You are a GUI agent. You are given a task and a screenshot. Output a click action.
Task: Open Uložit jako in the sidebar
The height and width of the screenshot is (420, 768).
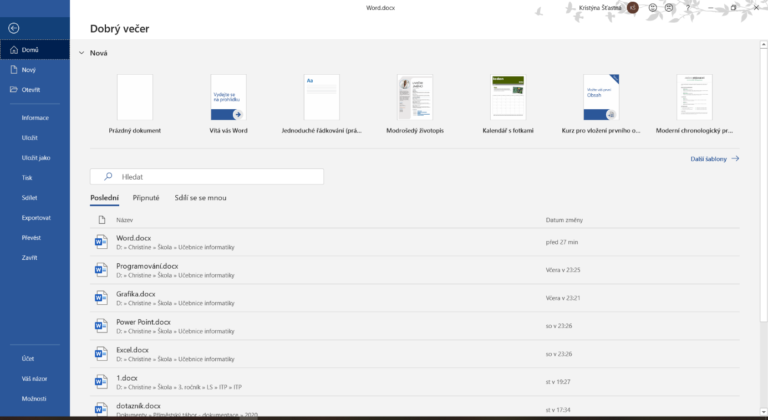point(37,157)
